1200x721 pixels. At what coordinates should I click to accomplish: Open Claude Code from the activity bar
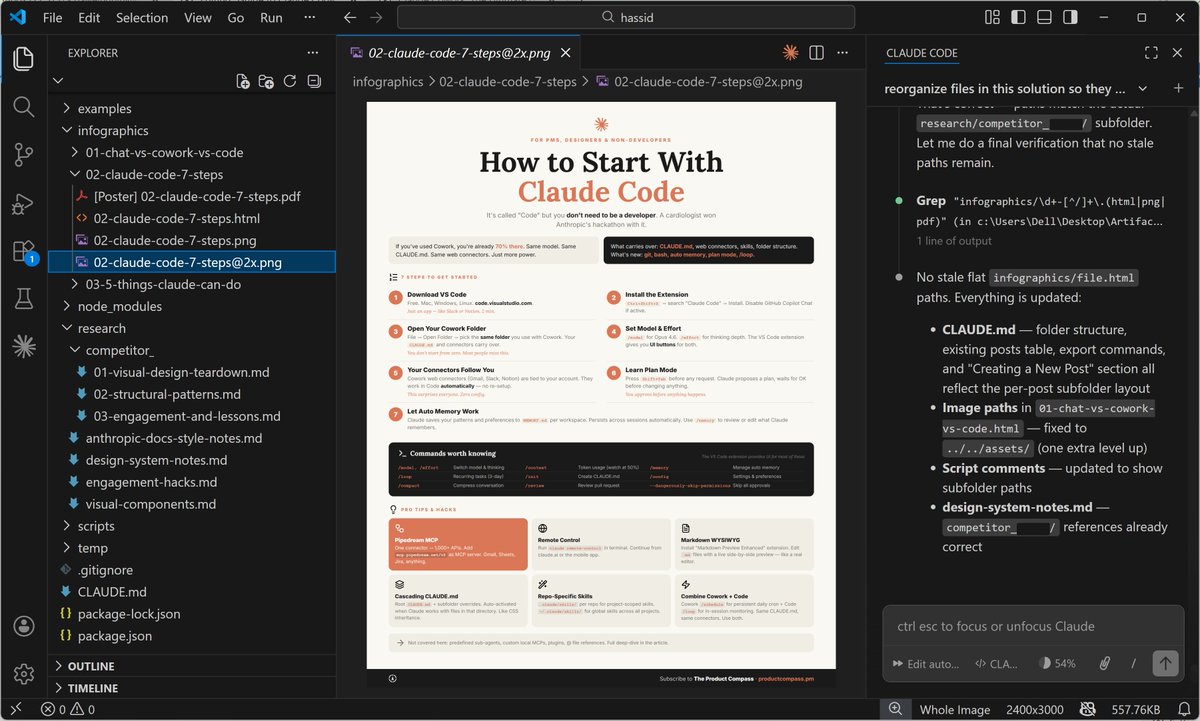point(24,347)
